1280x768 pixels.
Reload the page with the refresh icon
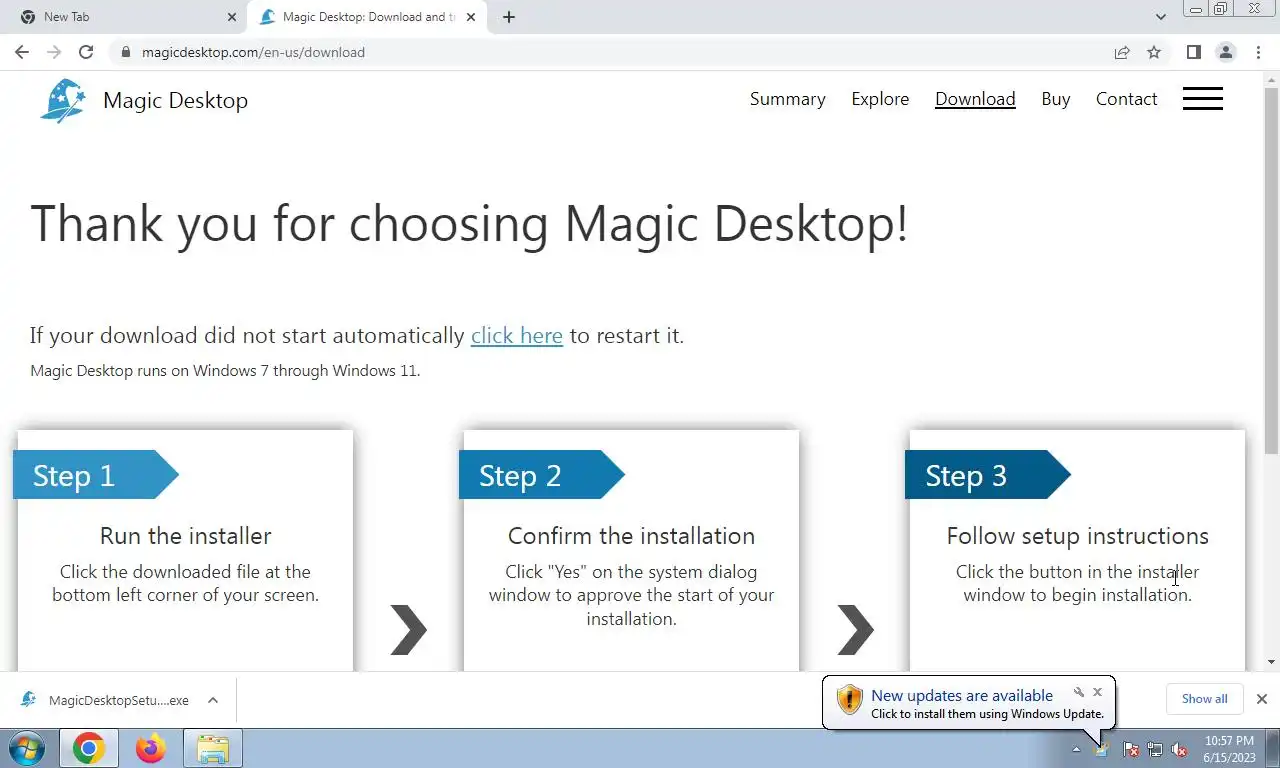tap(86, 52)
